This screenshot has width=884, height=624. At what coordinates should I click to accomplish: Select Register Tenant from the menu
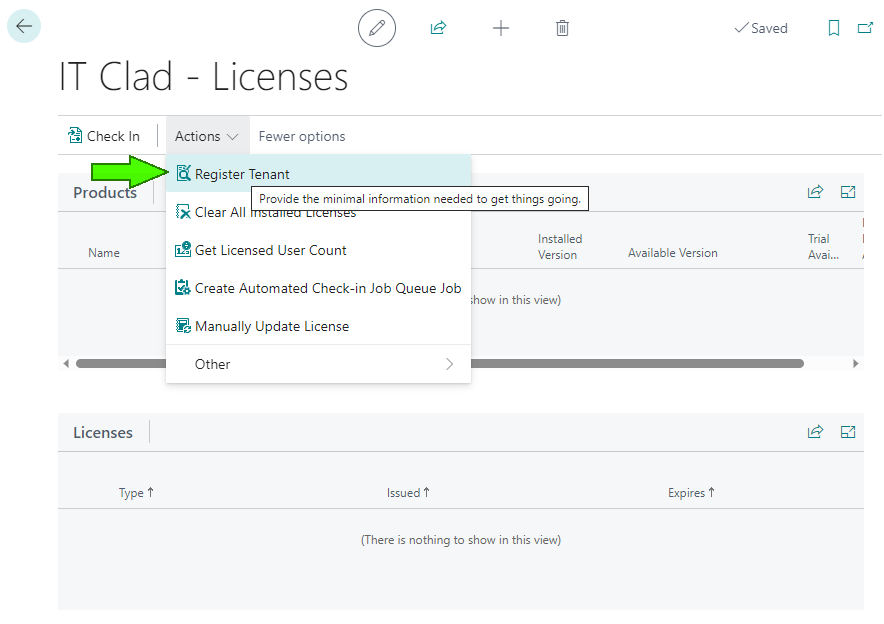click(319, 174)
